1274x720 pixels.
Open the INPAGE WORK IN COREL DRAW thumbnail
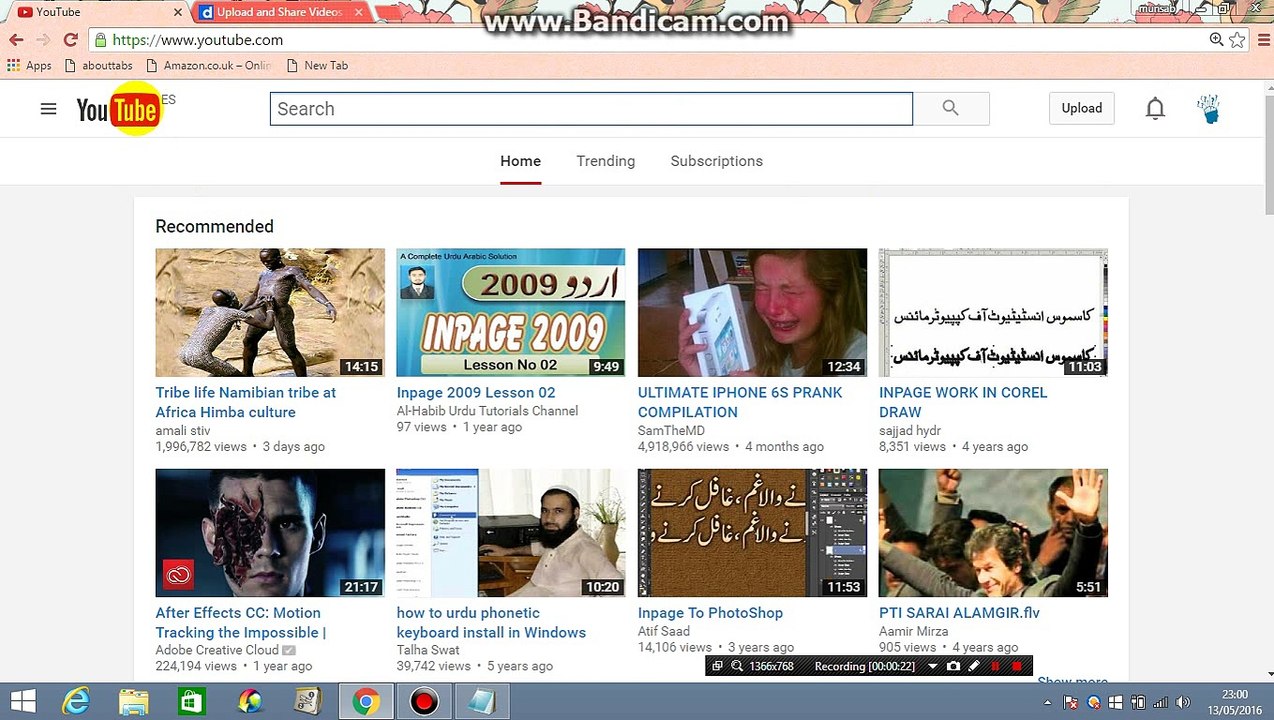[x=993, y=312]
